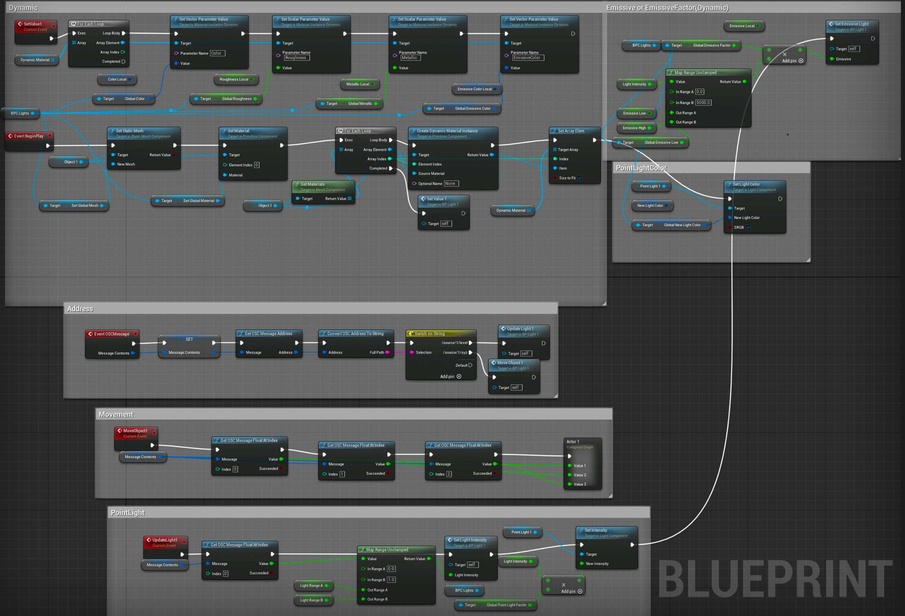Click Value 3 pin on Actor 1 collapsed graph

570,484
